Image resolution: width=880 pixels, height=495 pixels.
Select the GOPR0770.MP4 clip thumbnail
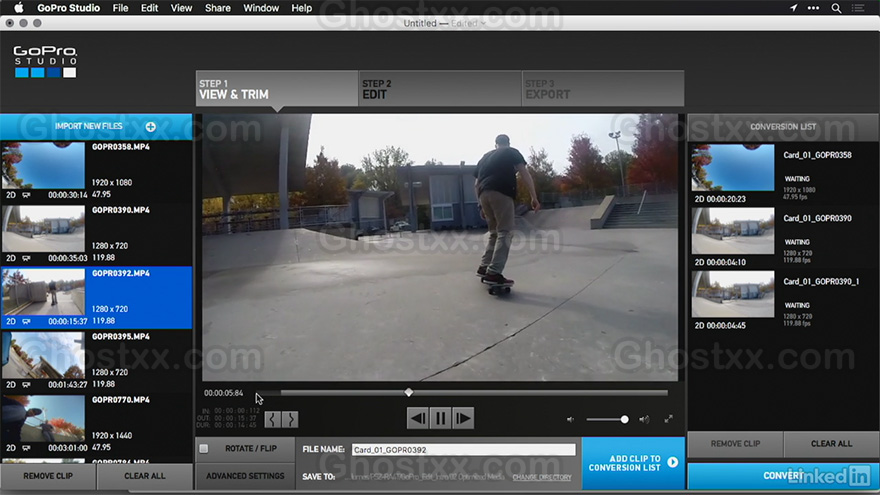point(43,419)
